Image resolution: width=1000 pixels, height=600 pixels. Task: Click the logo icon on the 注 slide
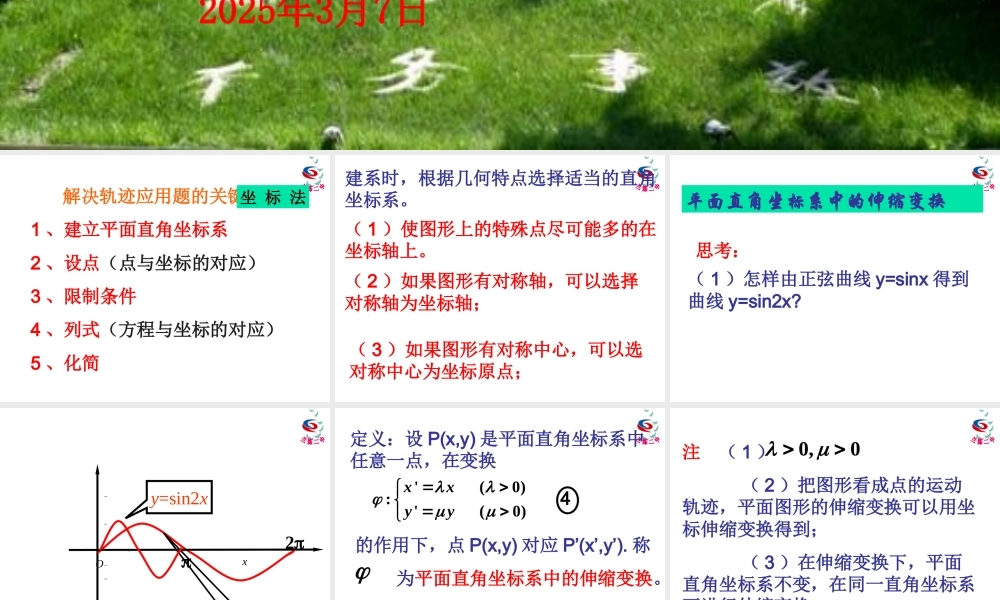coord(983,427)
